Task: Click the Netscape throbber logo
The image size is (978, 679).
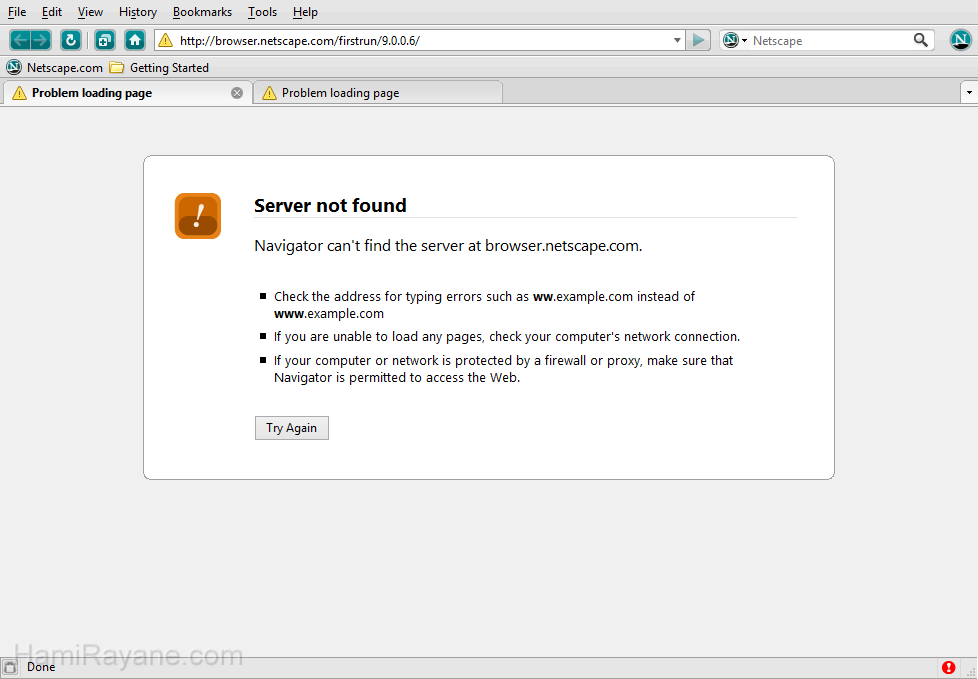Action: (961, 41)
